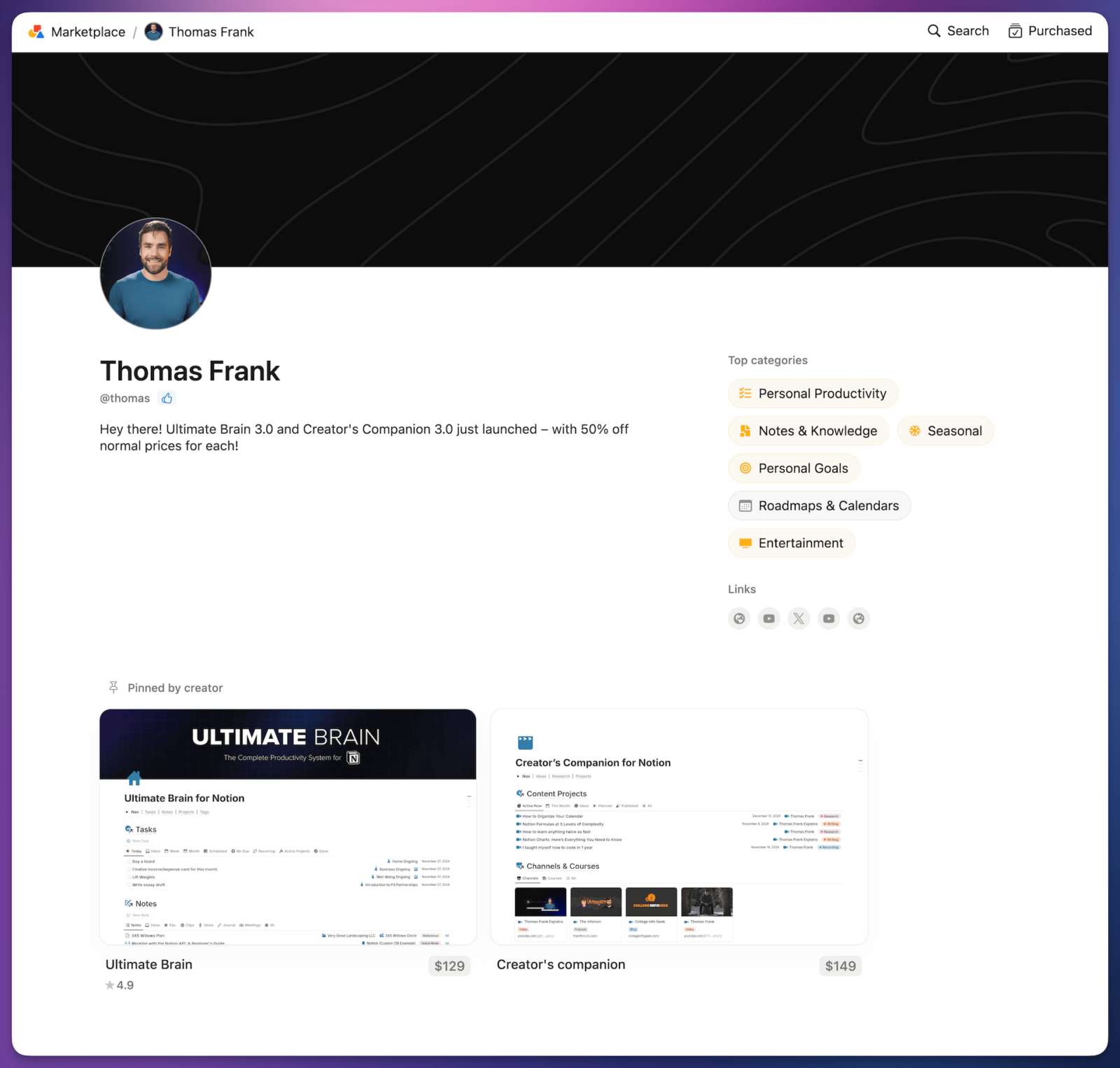Open the X (Twitter) profile link
Image resolution: width=1120 pixels, height=1068 pixels.
tap(799, 618)
